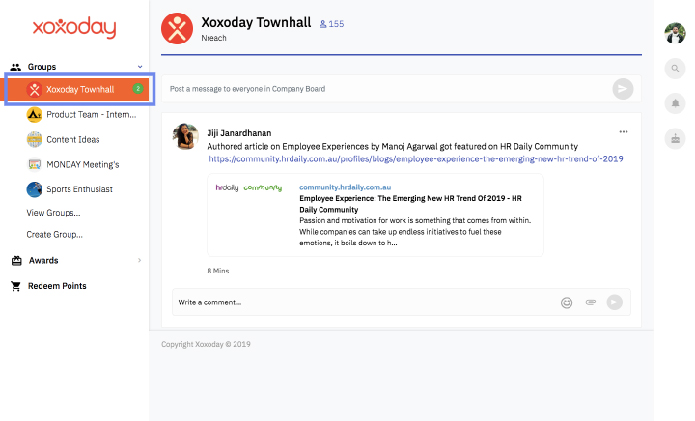
Task: Click the post message input field
Action: pos(386,89)
